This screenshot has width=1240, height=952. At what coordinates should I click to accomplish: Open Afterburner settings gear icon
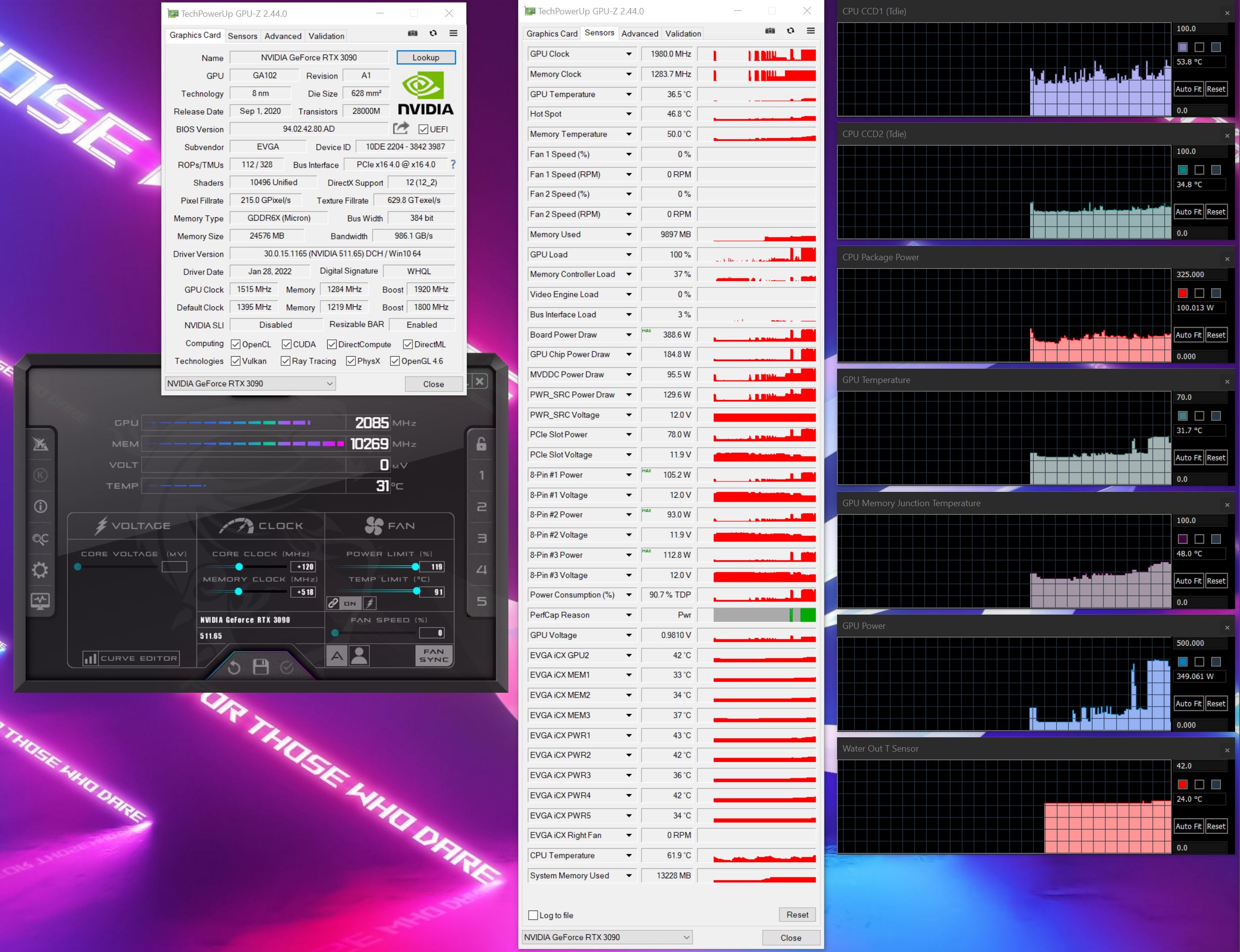pyautogui.click(x=40, y=570)
